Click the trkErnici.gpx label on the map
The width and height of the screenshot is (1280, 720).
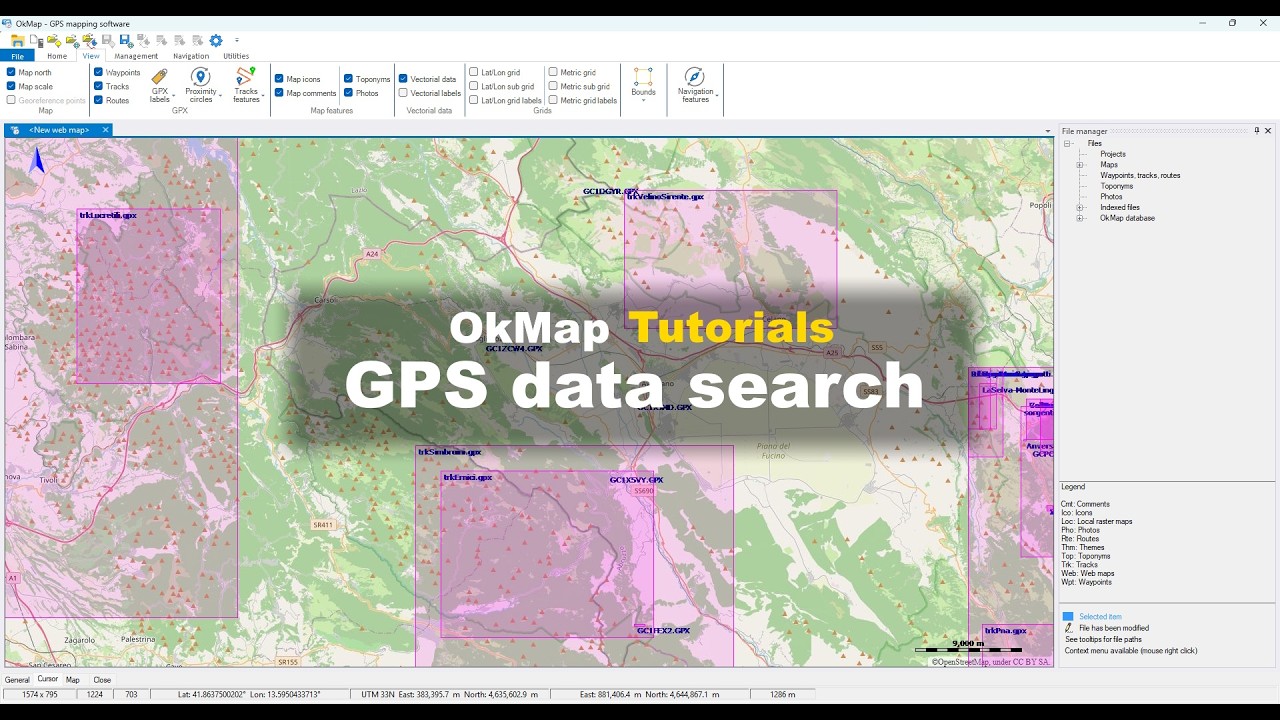point(468,478)
